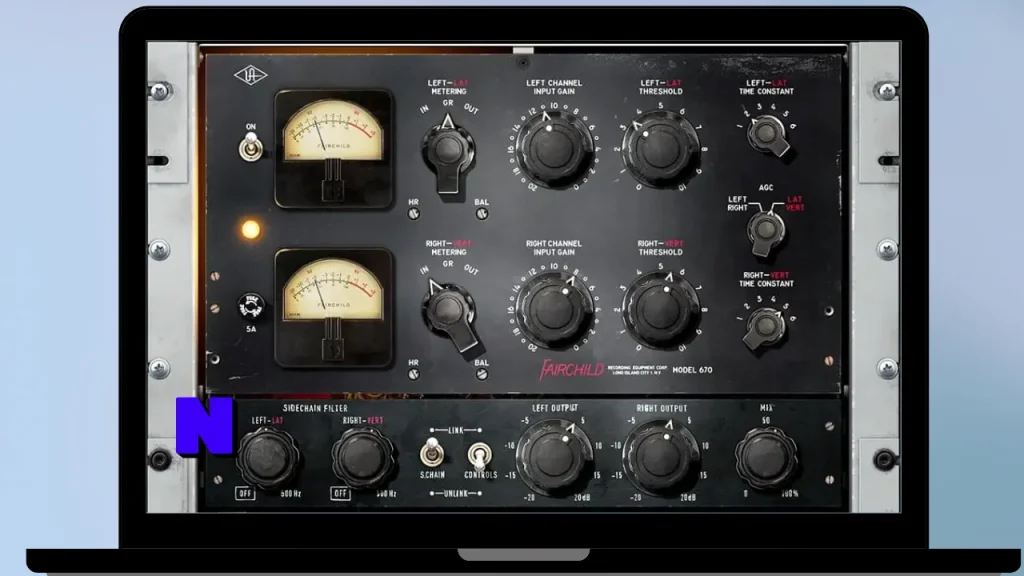Turn the Right-Vert Metering selector knob
This screenshot has height=576, width=1024.
tap(450, 315)
